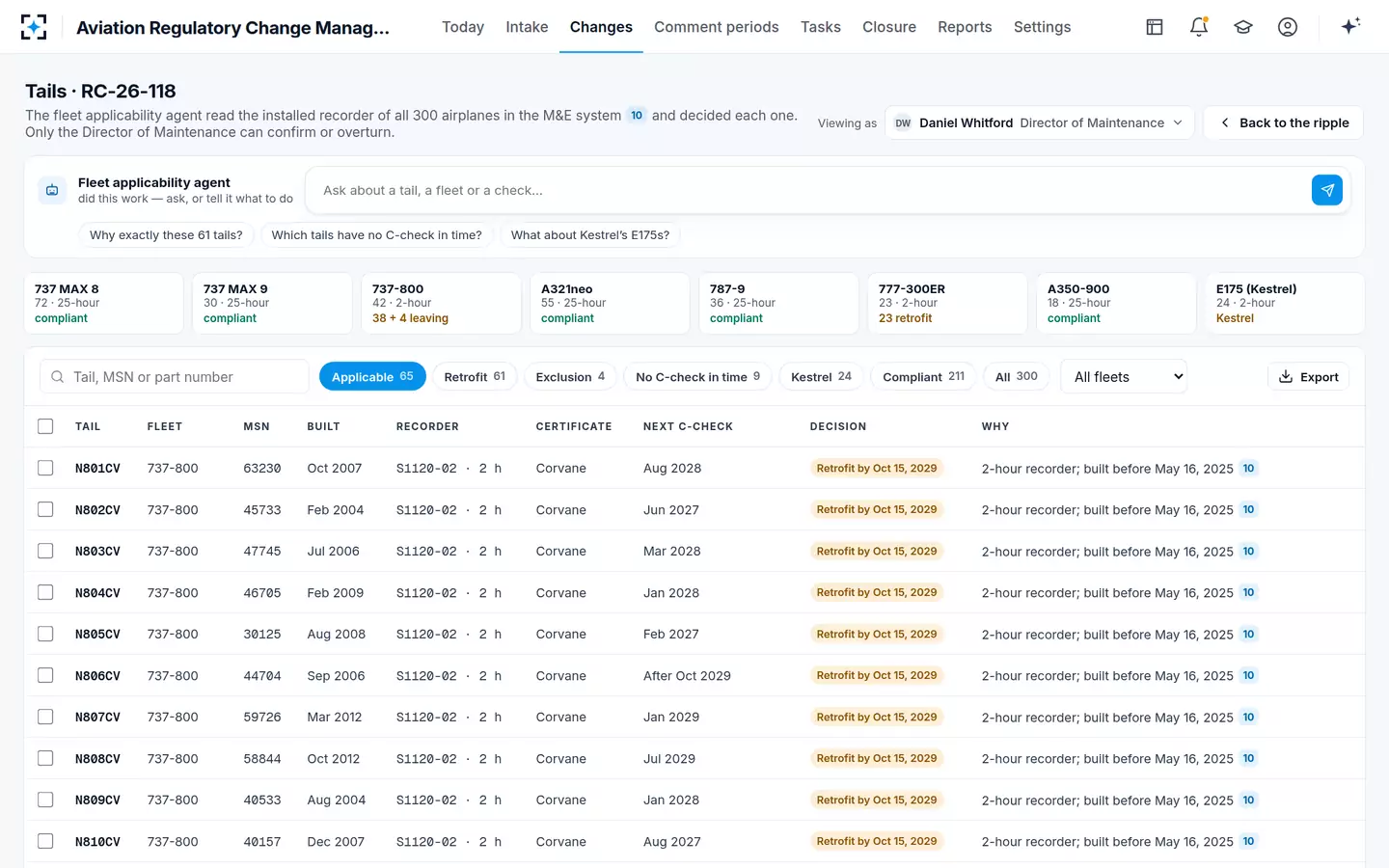
Task: Open the sparkle AI assistant icon
Action: pos(1350,26)
